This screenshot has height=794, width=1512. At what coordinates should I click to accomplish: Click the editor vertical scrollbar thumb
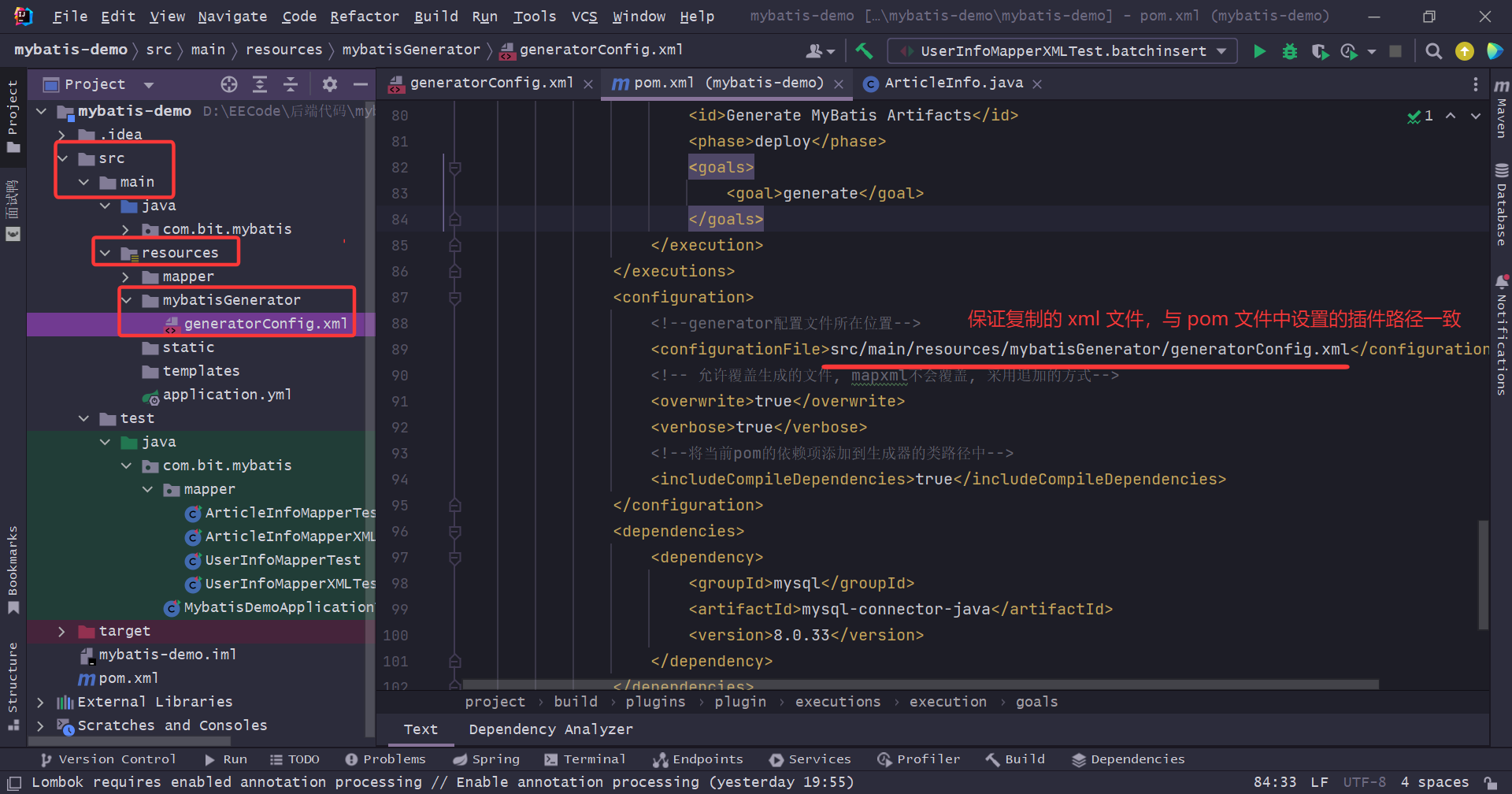click(x=1484, y=575)
